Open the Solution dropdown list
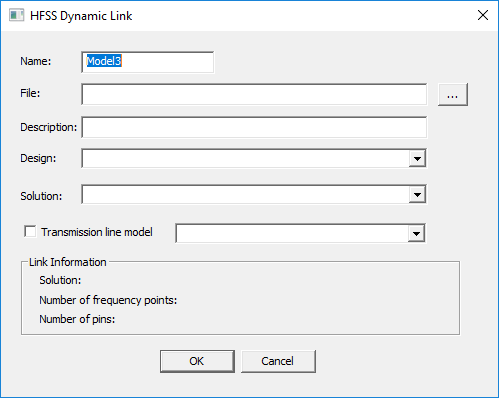The height and width of the screenshot is (398, 499). 417,195
